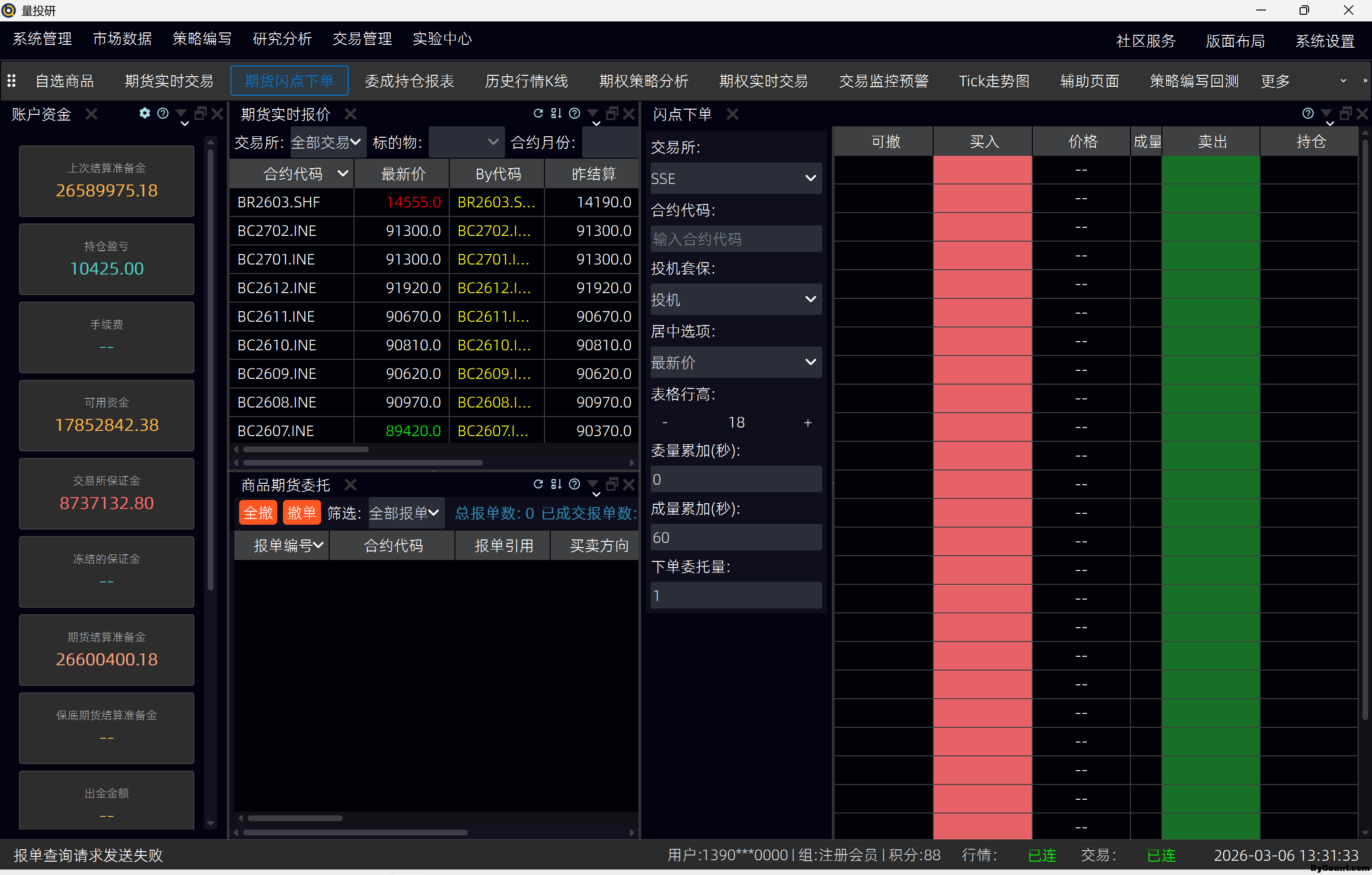Increase 表格行高 with the plus button
Image resolution: width=1372 pixels, height=875 pixels.
click(807, 422)
